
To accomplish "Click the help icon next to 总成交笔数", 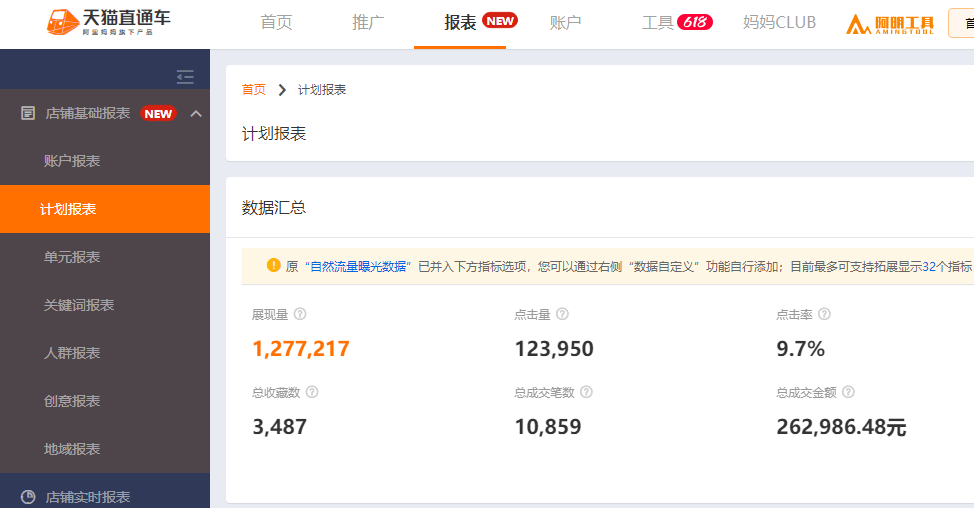I will (x=586, y=392).
